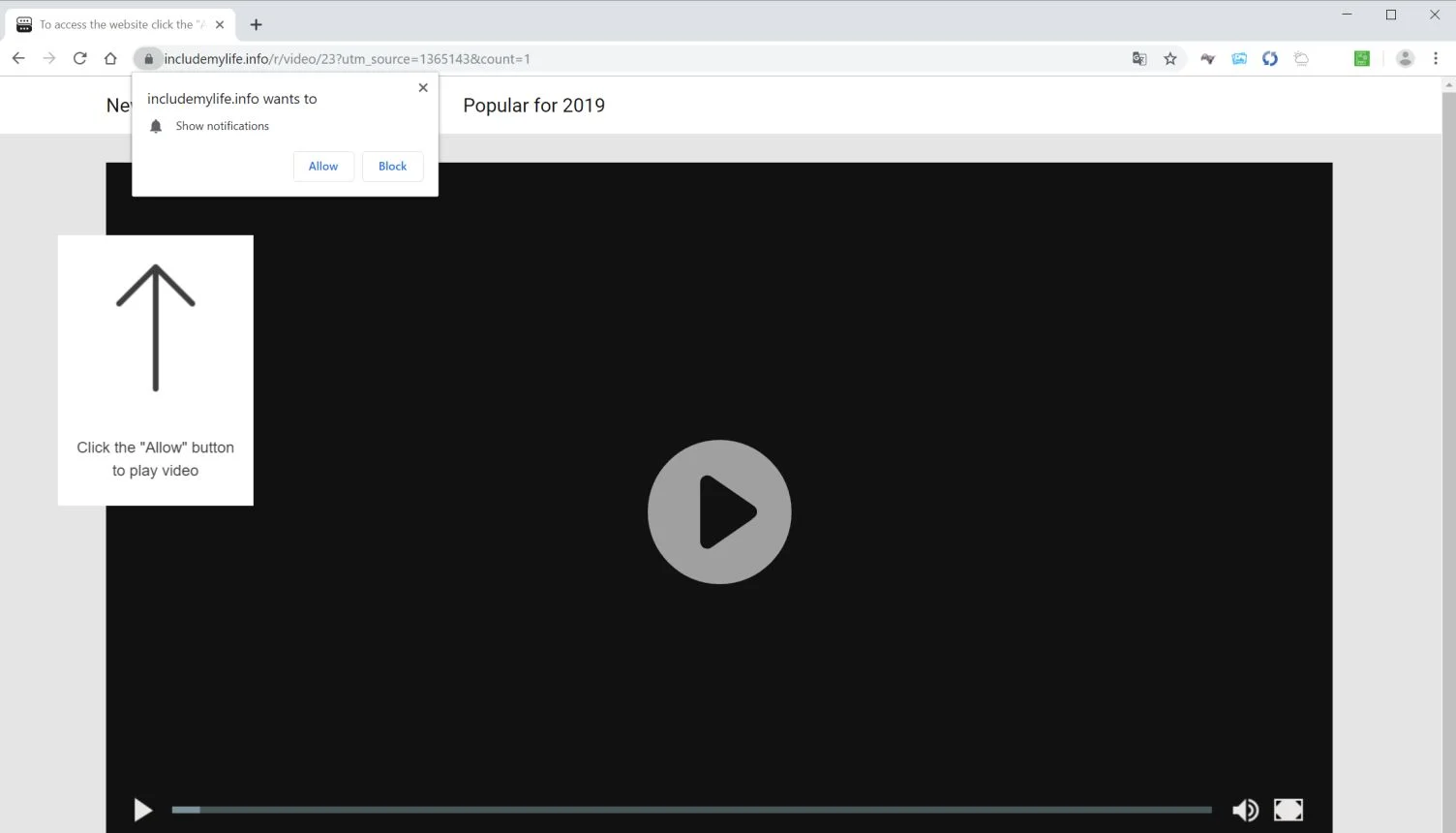Block notifications from includemylife.info
This screenshot has width=1456, height=833.
pos(392,166)
